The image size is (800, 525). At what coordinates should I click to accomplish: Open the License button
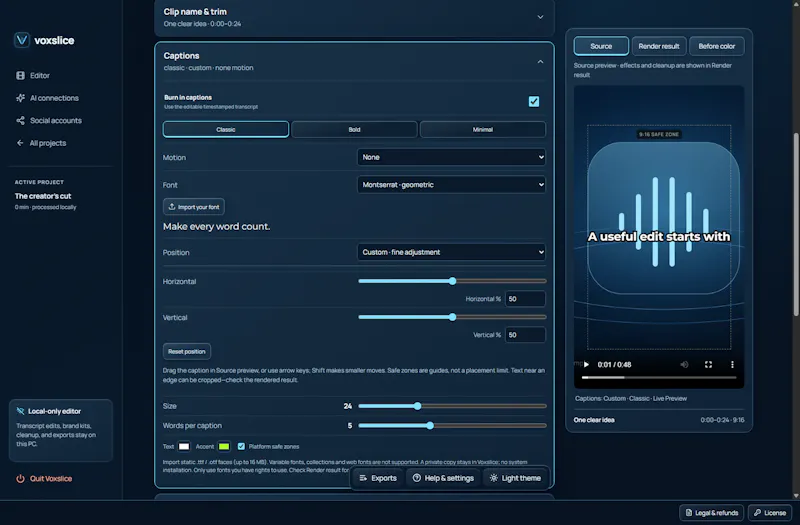(x=769, y=513)
